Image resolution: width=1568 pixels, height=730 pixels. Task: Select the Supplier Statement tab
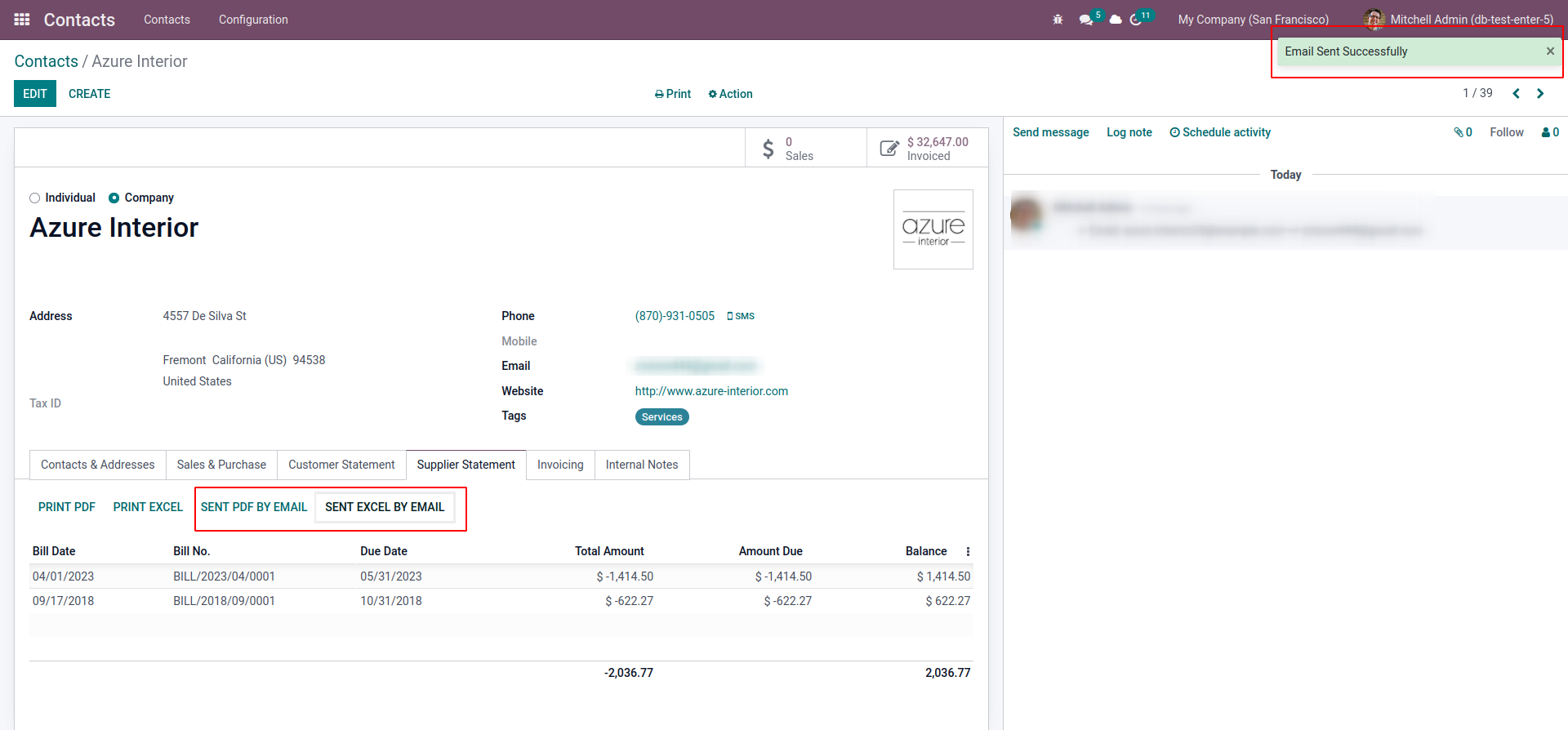[x=466, y=465]
